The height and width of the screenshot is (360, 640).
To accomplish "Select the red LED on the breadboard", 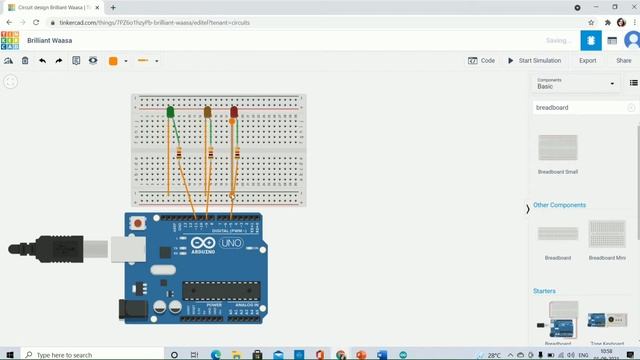I will (x=234, y=111).
